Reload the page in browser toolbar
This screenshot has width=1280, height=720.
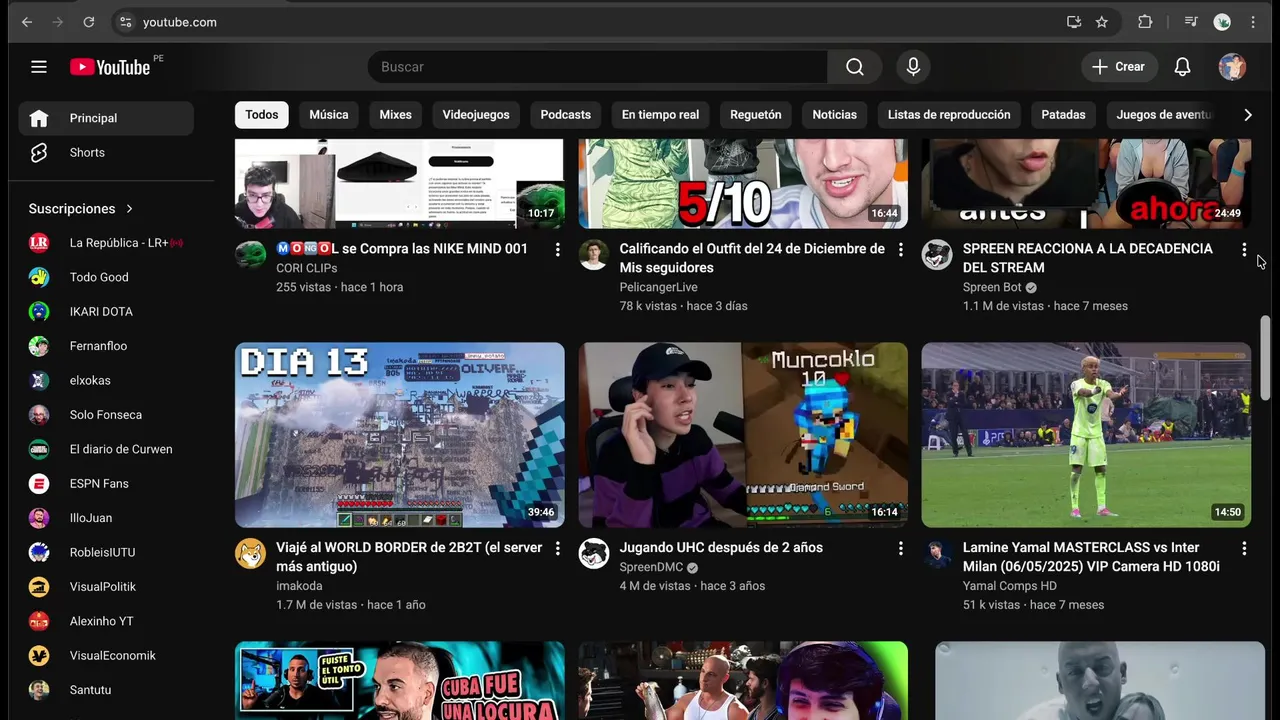tap(88, 22)
